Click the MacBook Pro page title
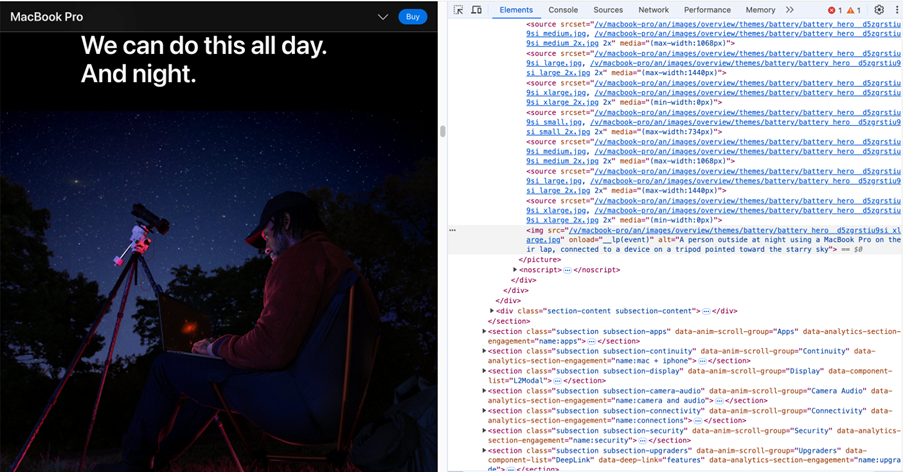 (47, 17)
